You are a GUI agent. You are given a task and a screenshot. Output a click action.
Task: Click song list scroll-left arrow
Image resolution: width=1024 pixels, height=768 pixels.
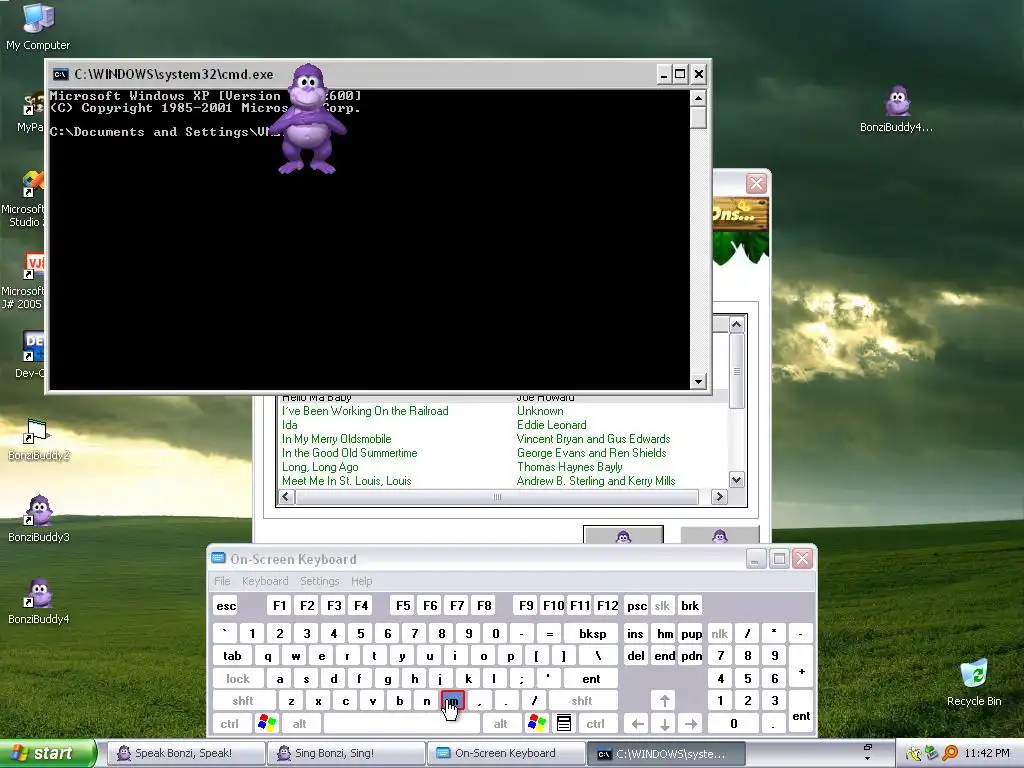(285, 497)
